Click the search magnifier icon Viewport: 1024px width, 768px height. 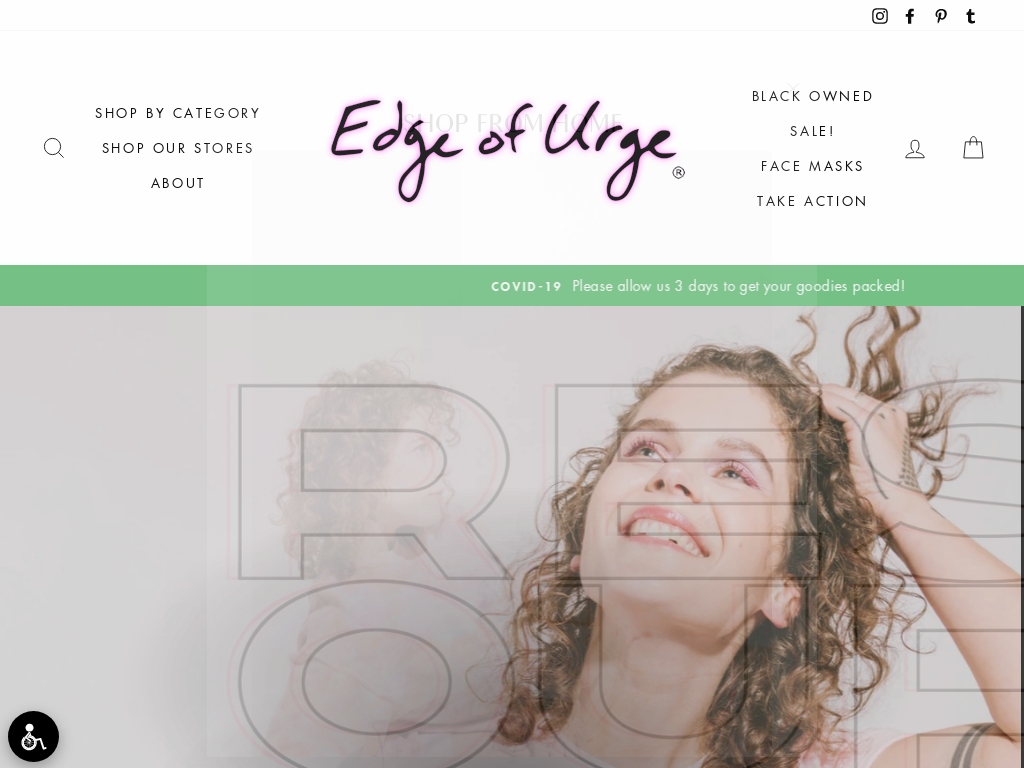[54, 148]
